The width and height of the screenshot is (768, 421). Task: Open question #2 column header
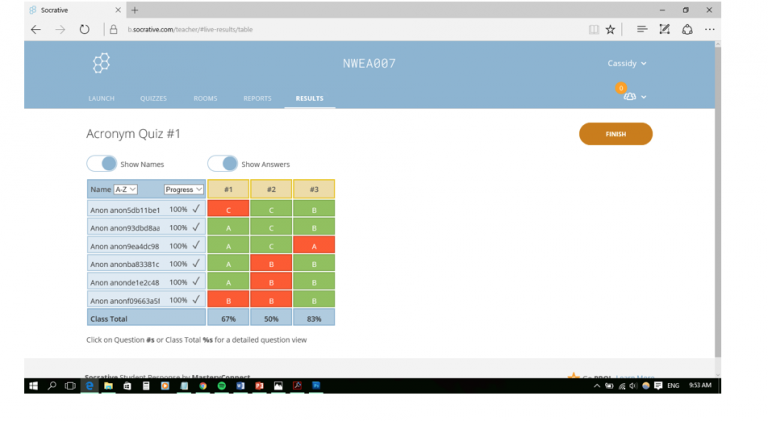tap(271, 189)
